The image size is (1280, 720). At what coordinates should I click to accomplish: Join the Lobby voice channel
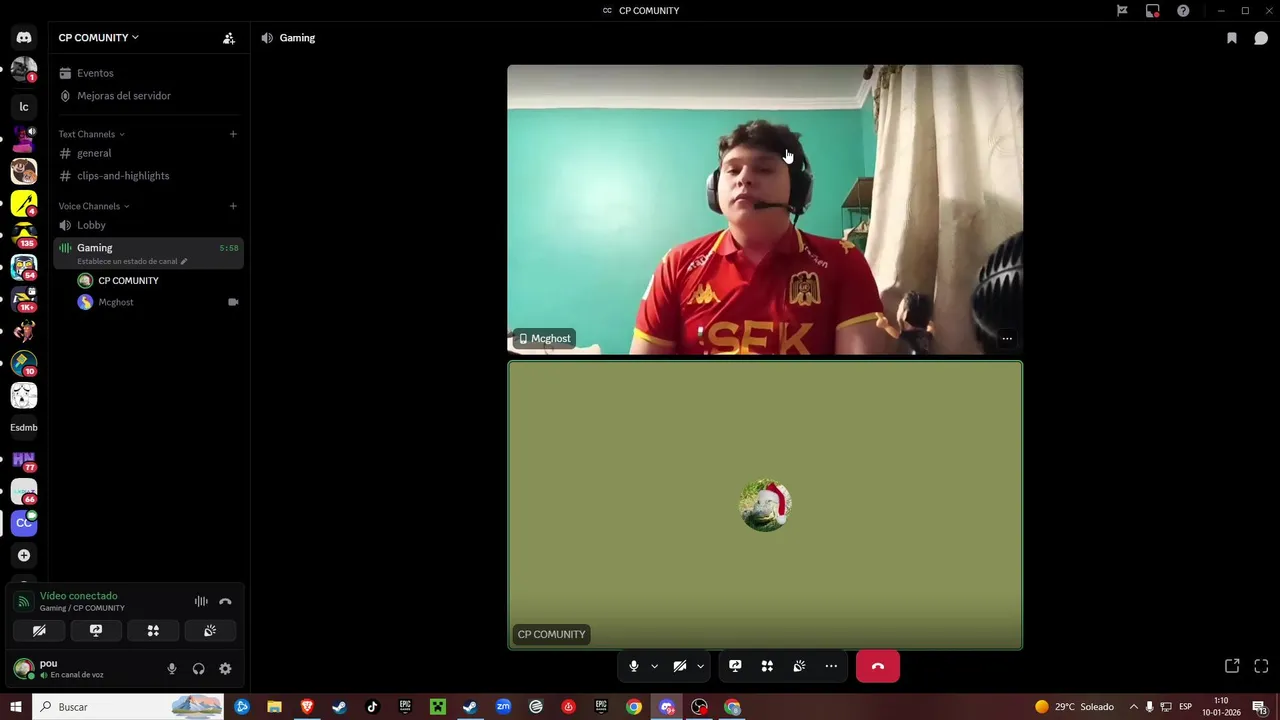[148, 225]
